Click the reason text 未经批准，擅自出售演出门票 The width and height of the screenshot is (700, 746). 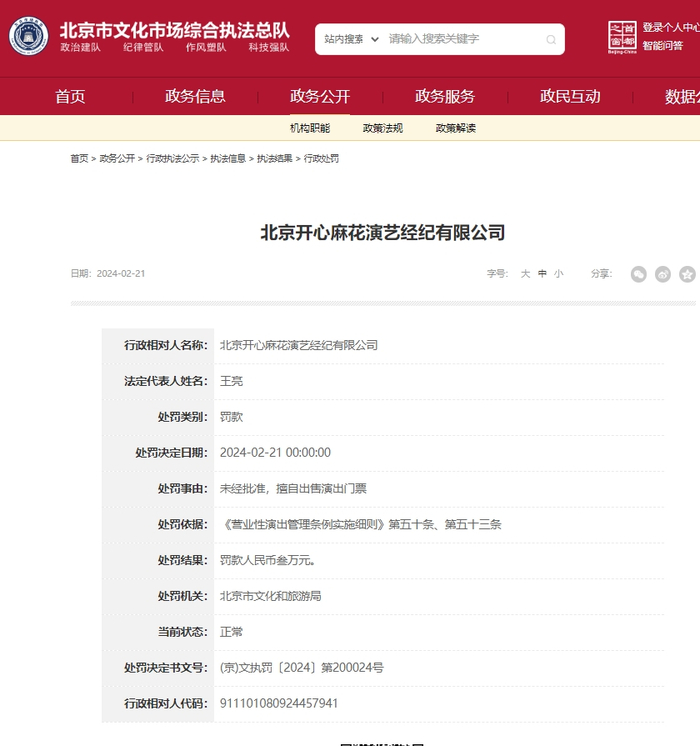(x=293, y=489)
